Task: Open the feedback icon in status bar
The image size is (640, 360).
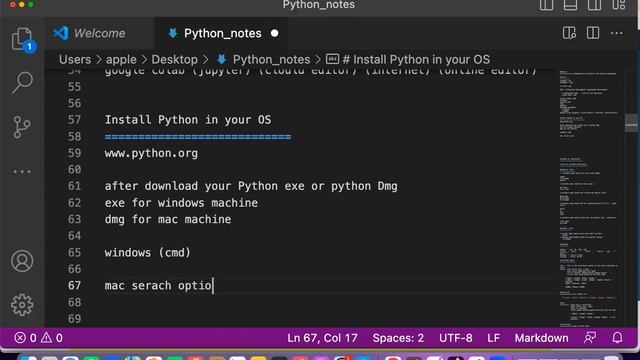Action: pos(590,338)
